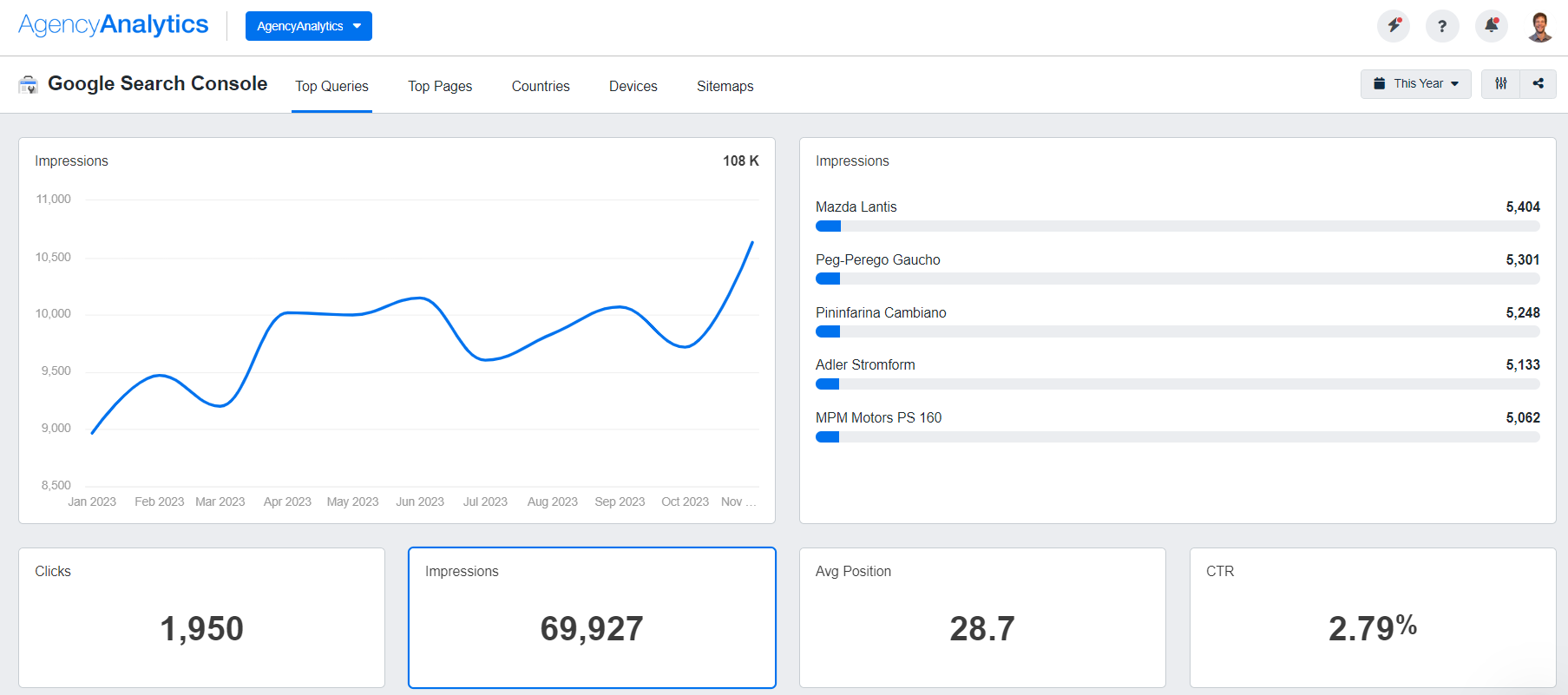This screenshot has width=1568, height=695.
Task: Select the Clicks metric card
Action: (201, 618)
